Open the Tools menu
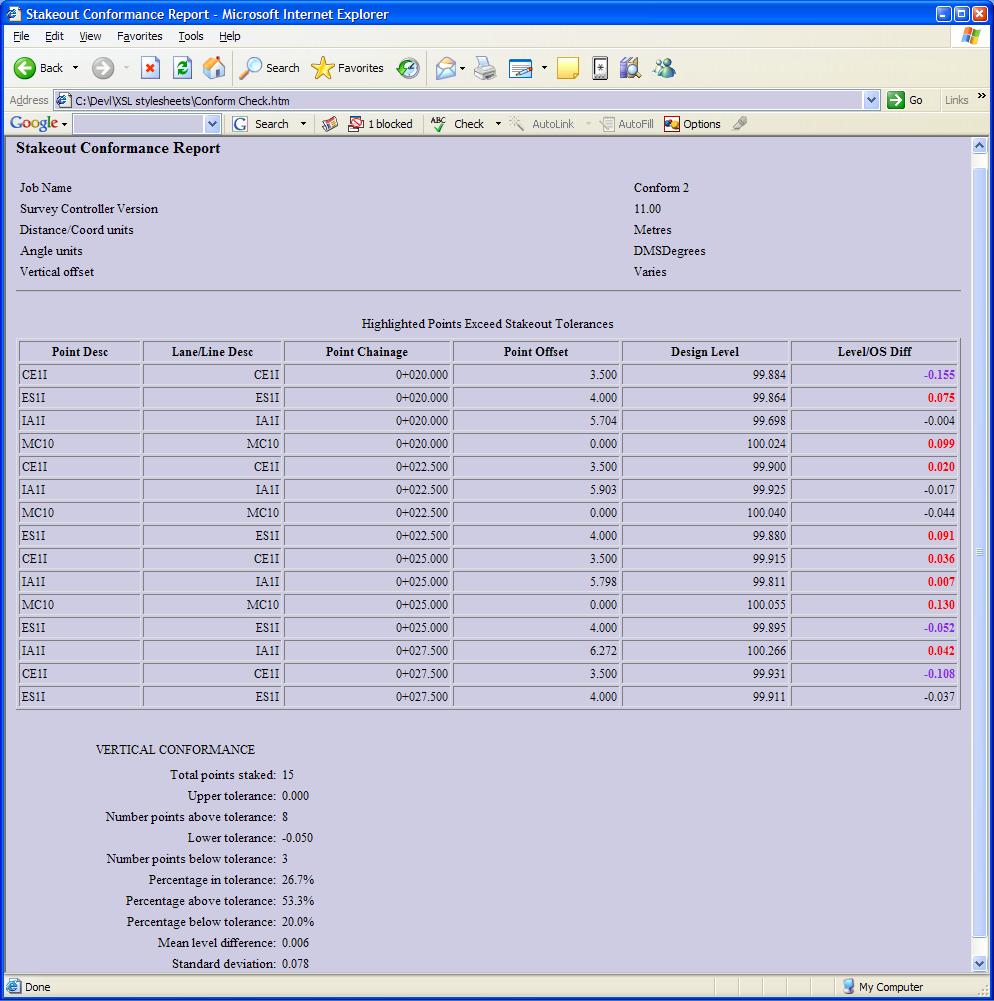 pos(190,36)
